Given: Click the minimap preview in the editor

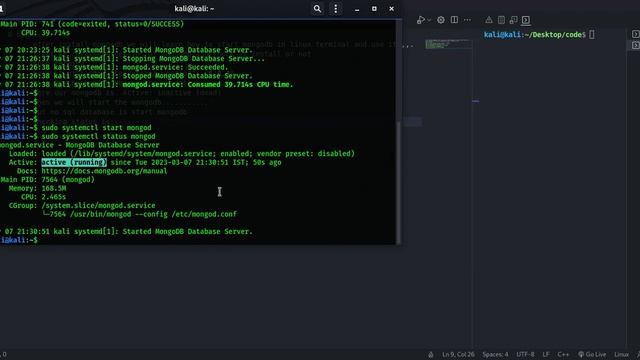Looking at the screenshot, I should [x=449, y=44].
